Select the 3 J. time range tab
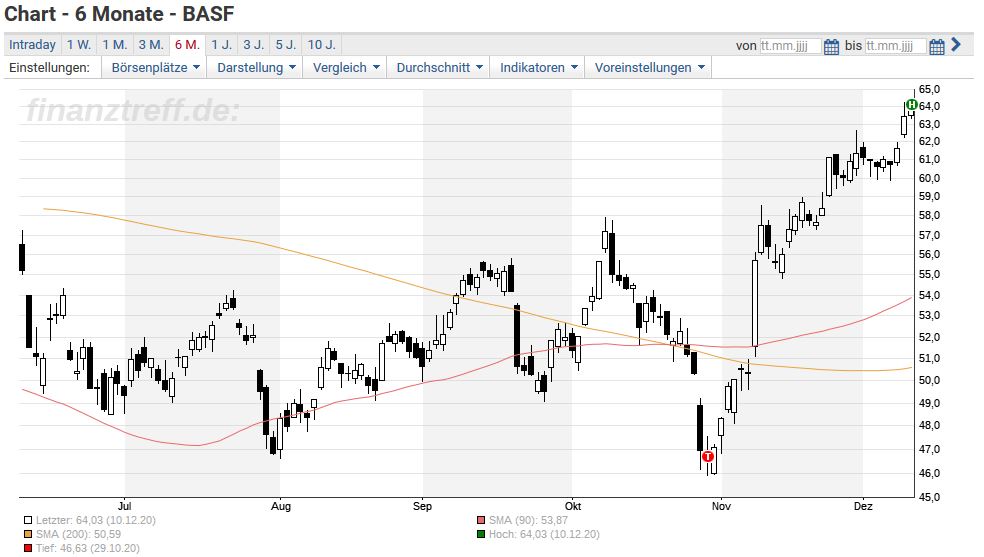The image size is (984, 557). click(x=254, y=45)
